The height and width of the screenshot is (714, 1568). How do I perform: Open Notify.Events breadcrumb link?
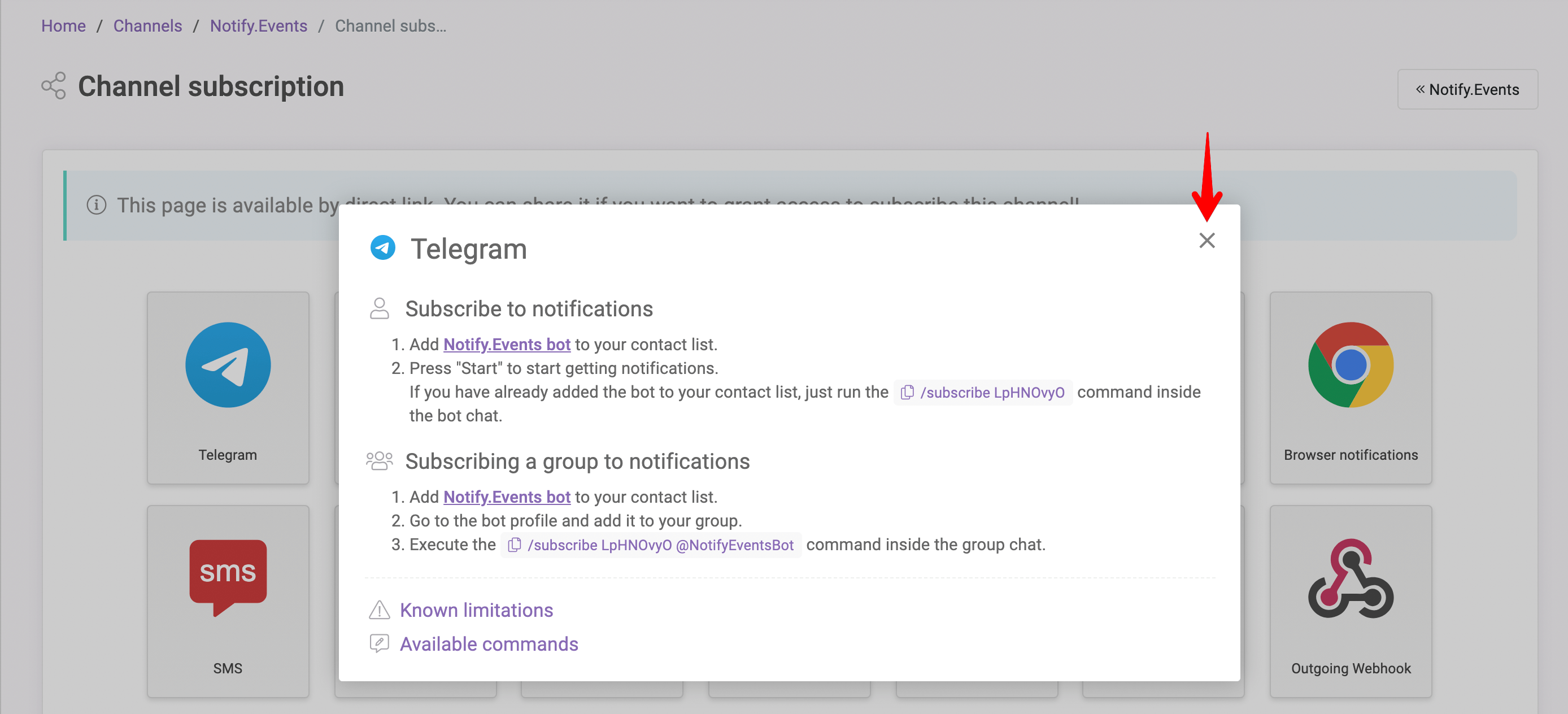pos(258,25)
